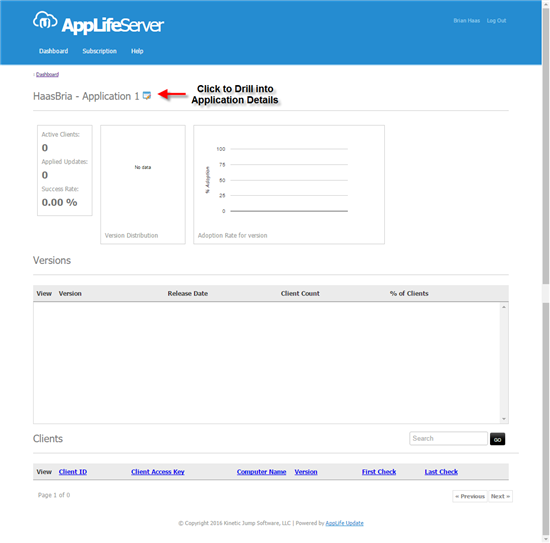
Task: Sort clients by Client ID column
Action: [73, 472]
